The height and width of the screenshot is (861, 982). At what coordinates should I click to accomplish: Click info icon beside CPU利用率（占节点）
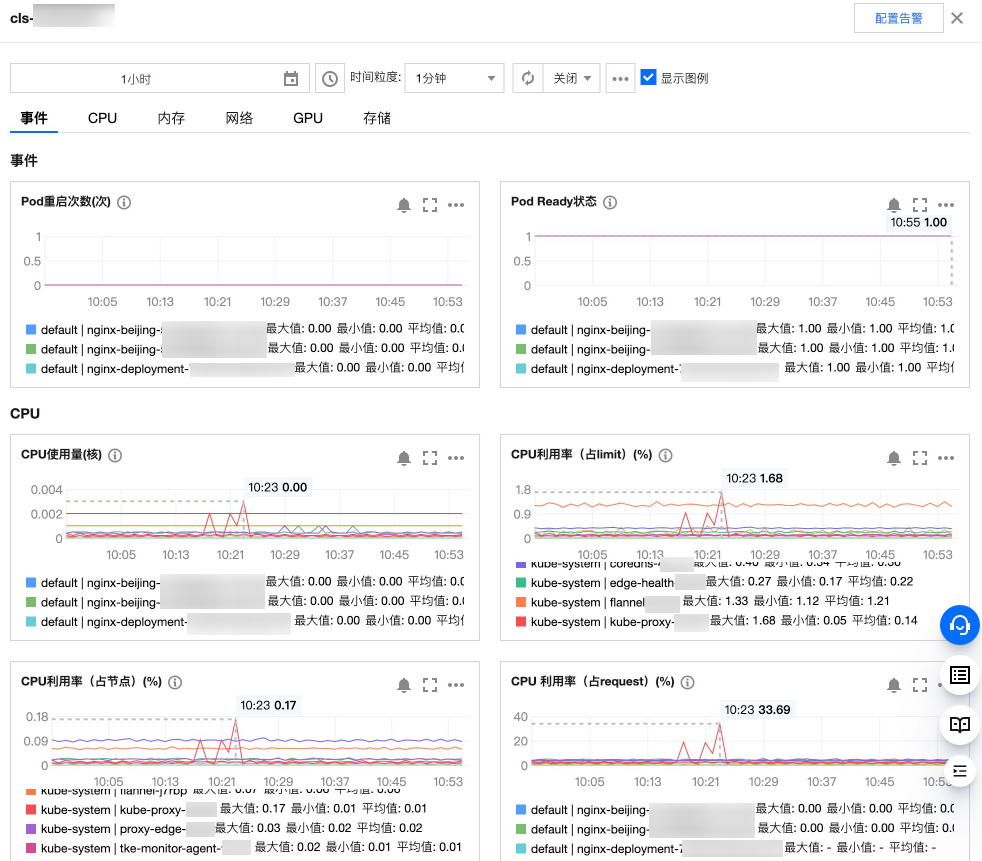click(x=175, y=682)
